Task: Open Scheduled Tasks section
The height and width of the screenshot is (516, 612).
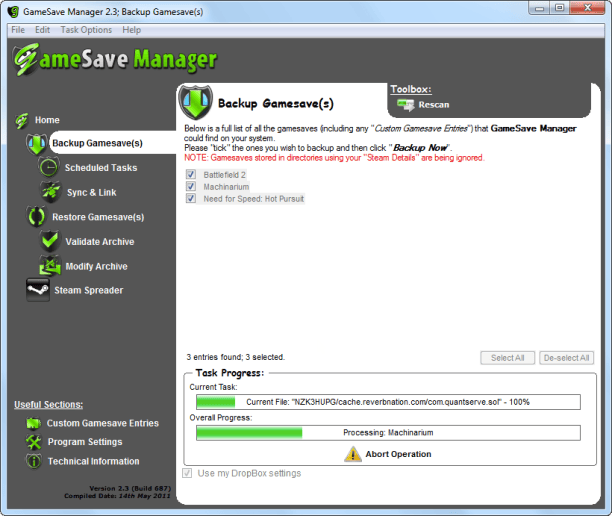Action: pos(101,168)
